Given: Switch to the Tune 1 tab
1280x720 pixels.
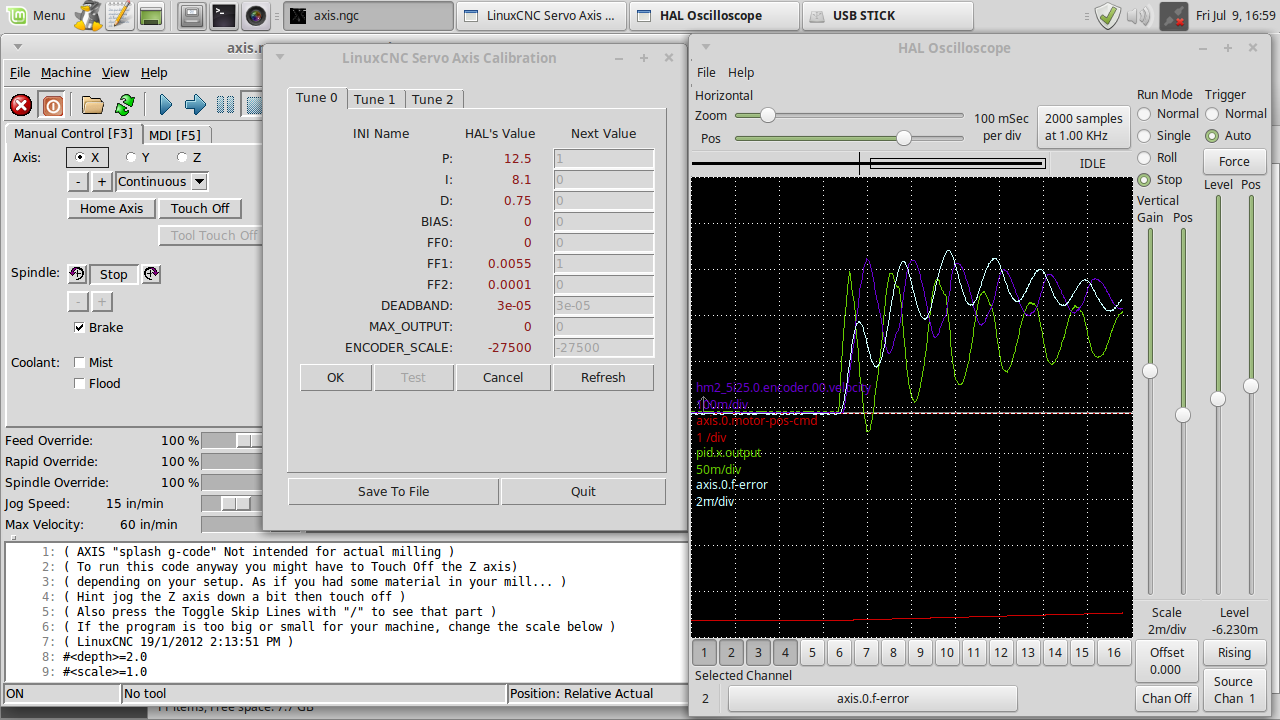Looking at the screenshot, I should click(375, 99).
